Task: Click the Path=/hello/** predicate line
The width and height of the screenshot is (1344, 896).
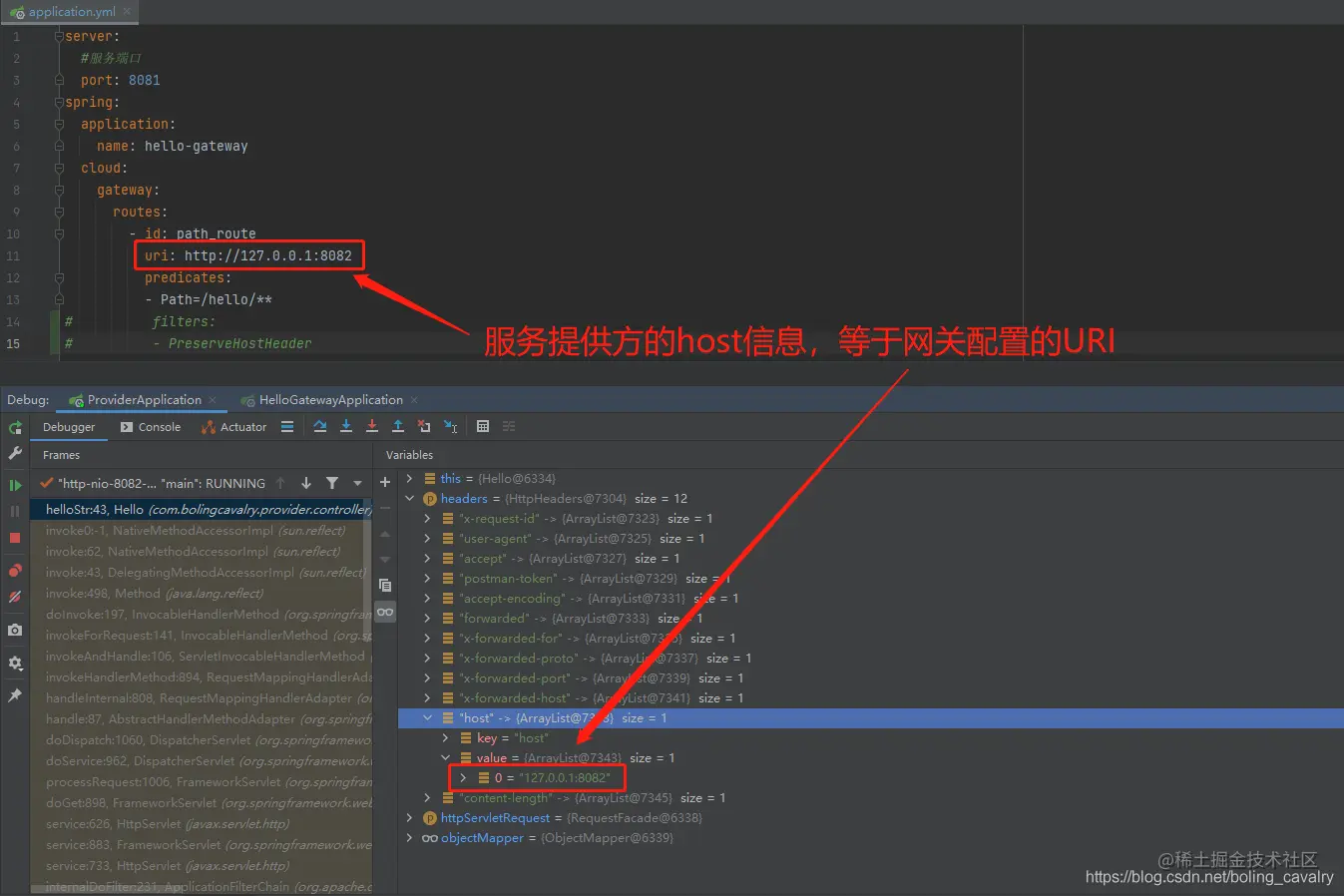Action: click(x=209, y=299)
